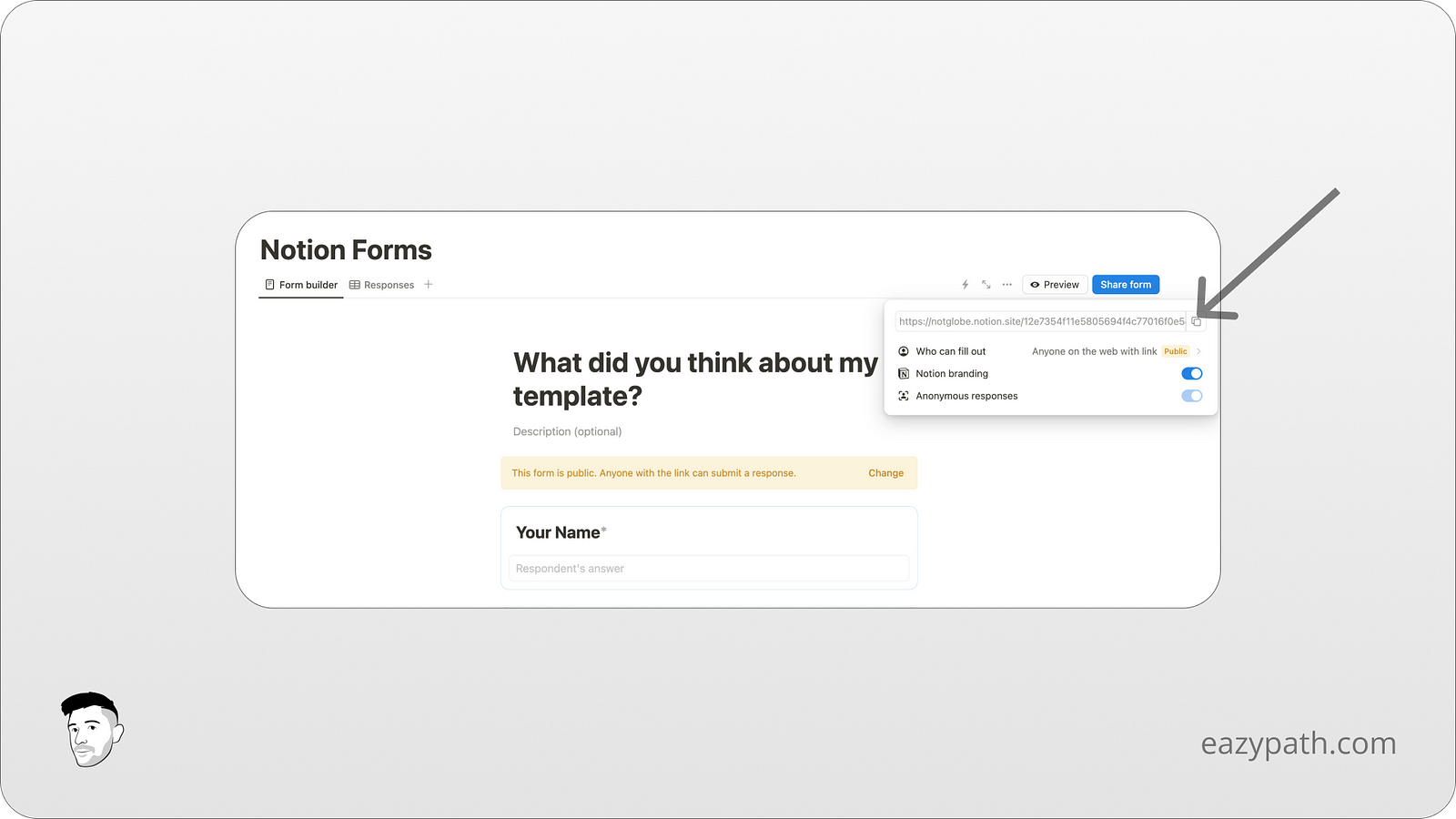Click the Who can fill out person icon
Image resolution: width=1456 pixels, height=819 pixels.
903,351
